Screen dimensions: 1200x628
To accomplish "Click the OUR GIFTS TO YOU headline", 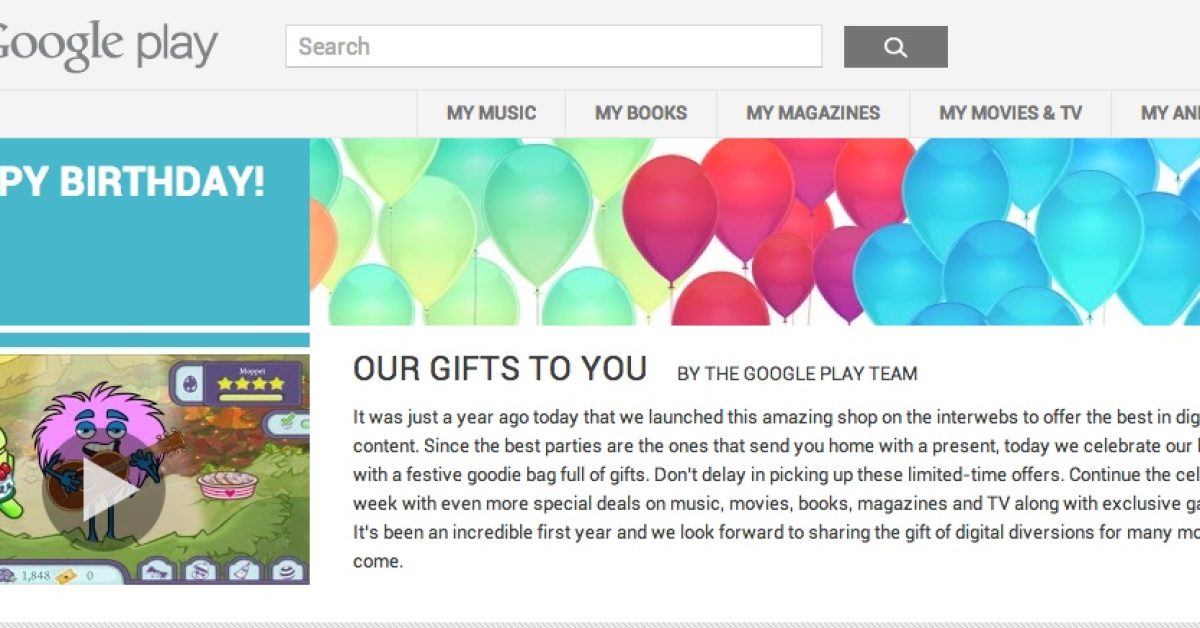I will 500,369.
